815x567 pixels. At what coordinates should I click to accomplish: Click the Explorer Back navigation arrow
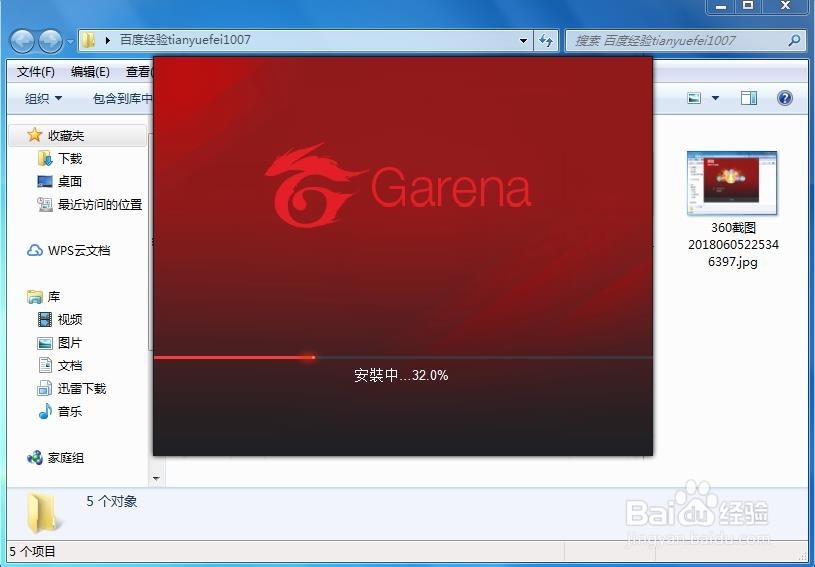[x=22, y=41]
